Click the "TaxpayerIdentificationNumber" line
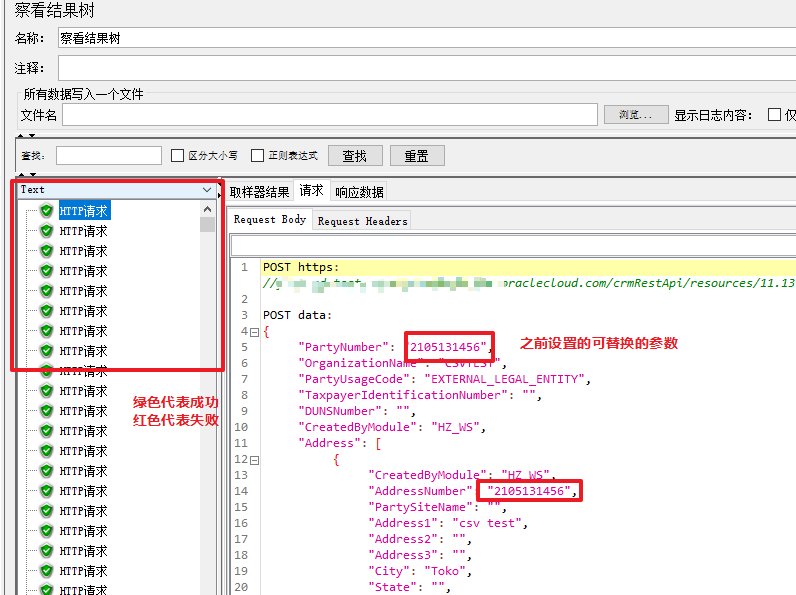Screen dimensions: 796x595 (420, 395)
